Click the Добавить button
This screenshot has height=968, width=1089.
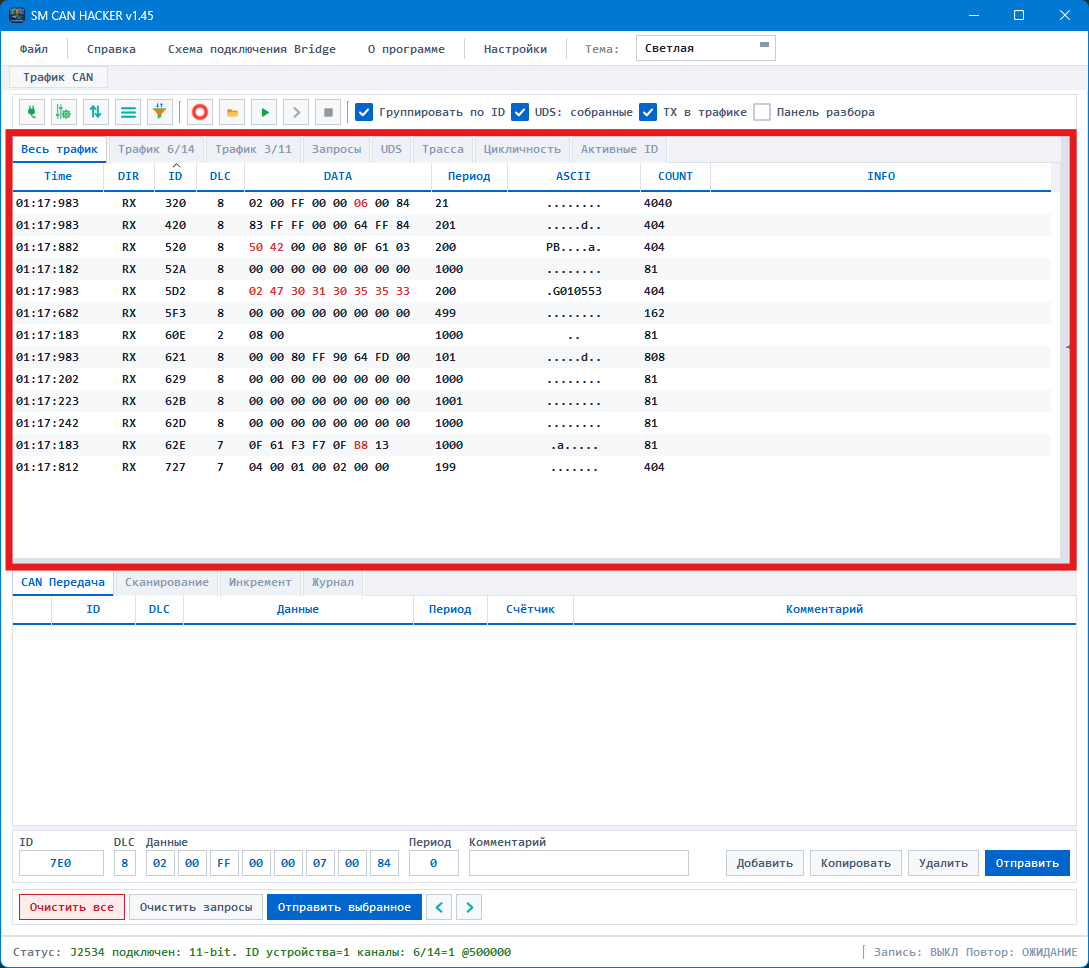(765, 863)
